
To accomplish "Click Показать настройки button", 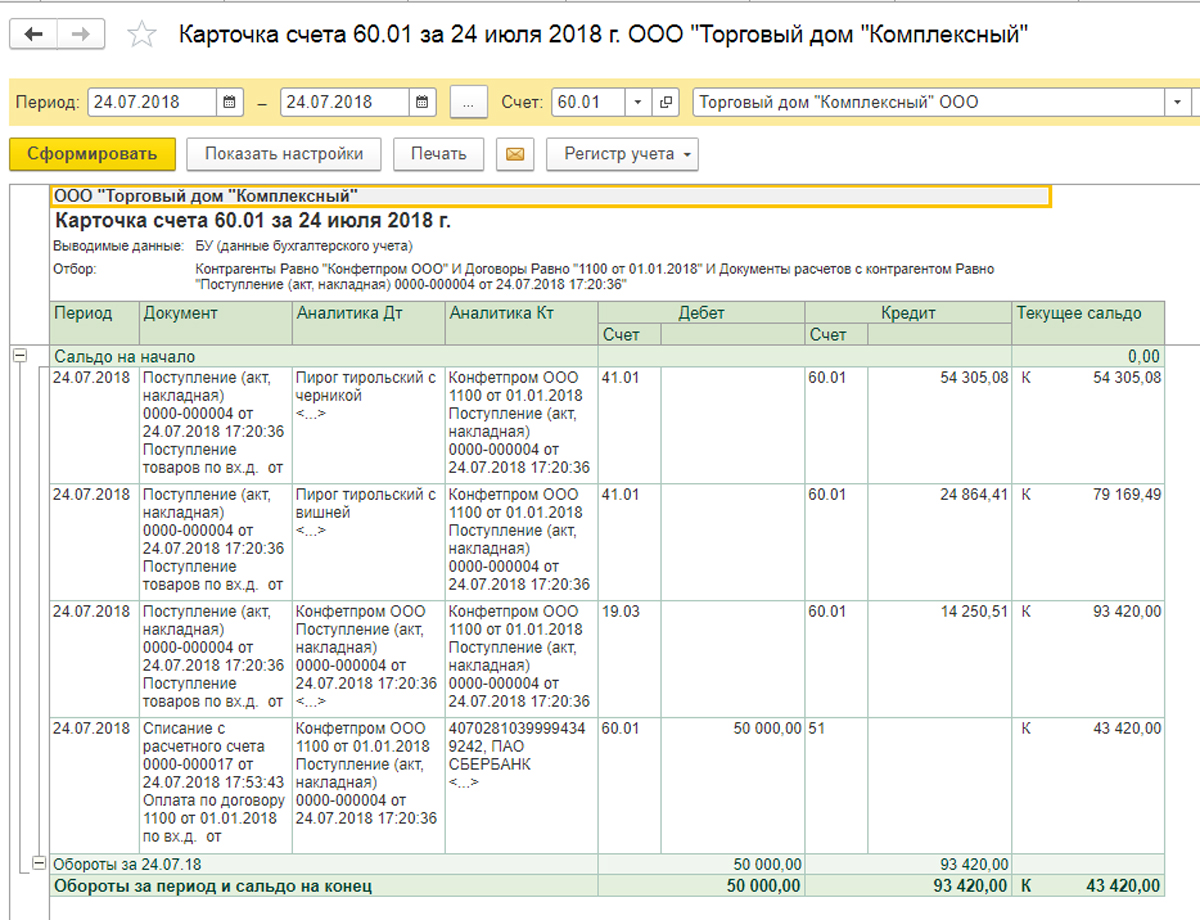I will pyautogui.click(x=283, y=154).
